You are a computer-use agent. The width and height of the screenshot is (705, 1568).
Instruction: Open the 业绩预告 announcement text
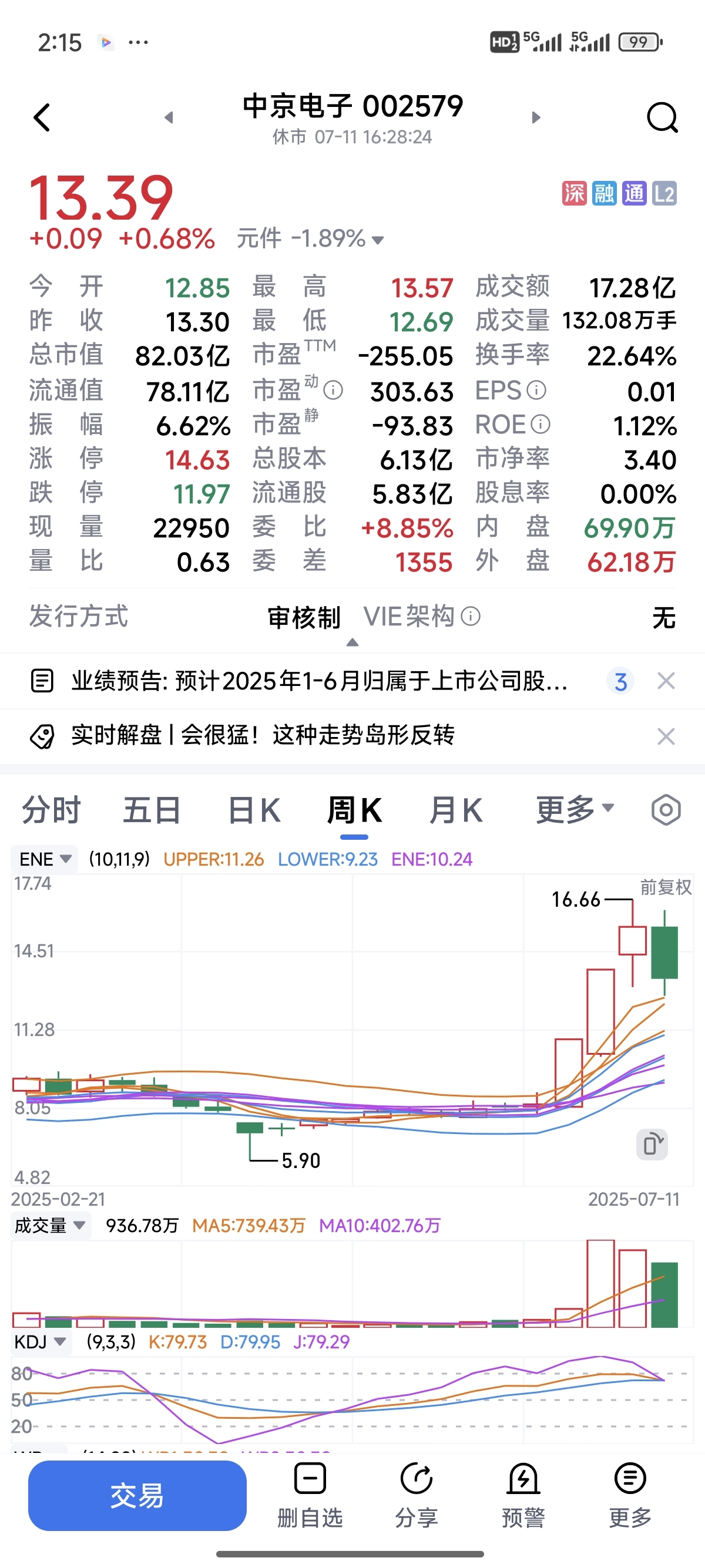pos(320,681)
